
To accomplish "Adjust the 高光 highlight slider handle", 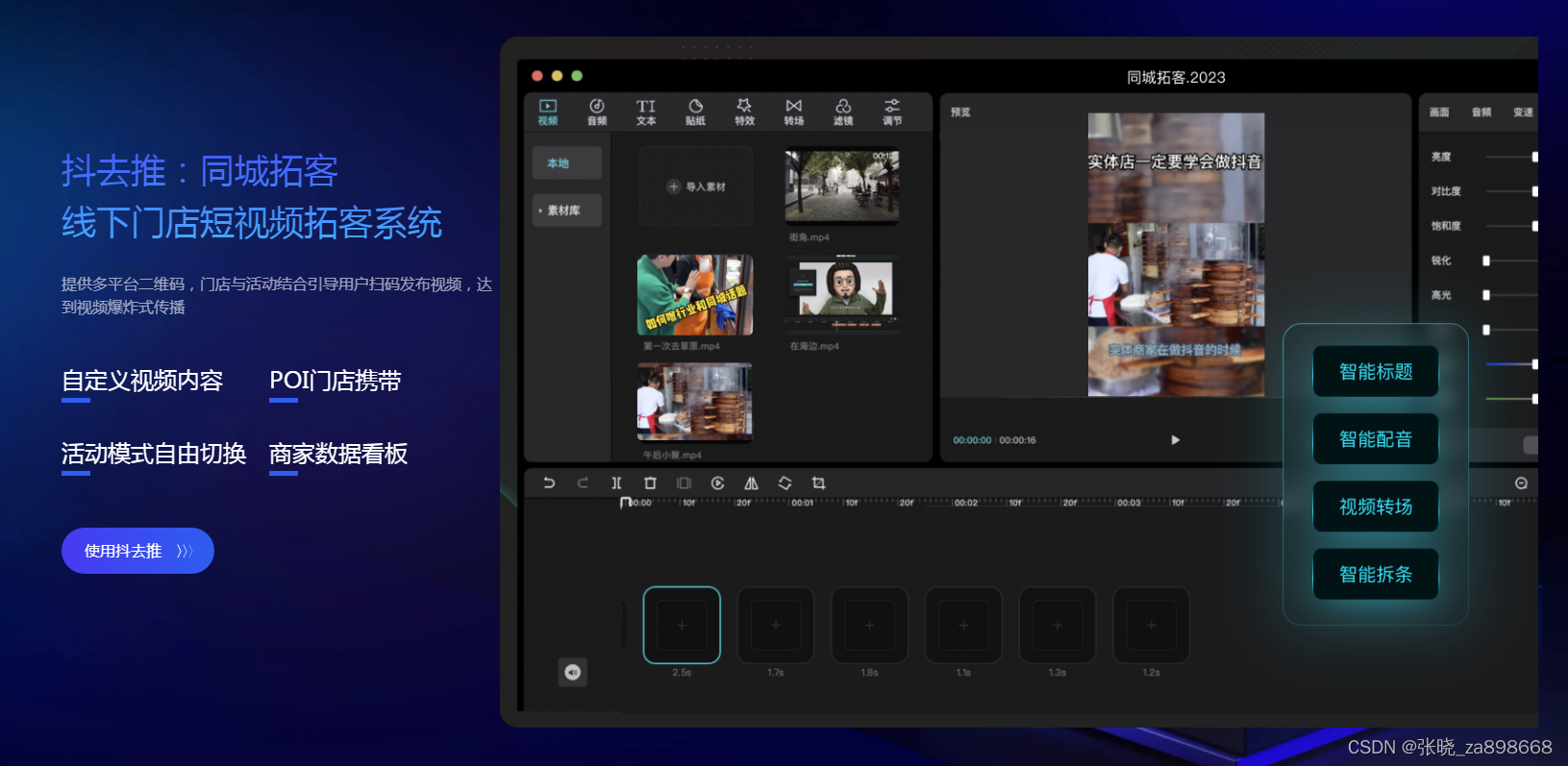I will 1486,295.
